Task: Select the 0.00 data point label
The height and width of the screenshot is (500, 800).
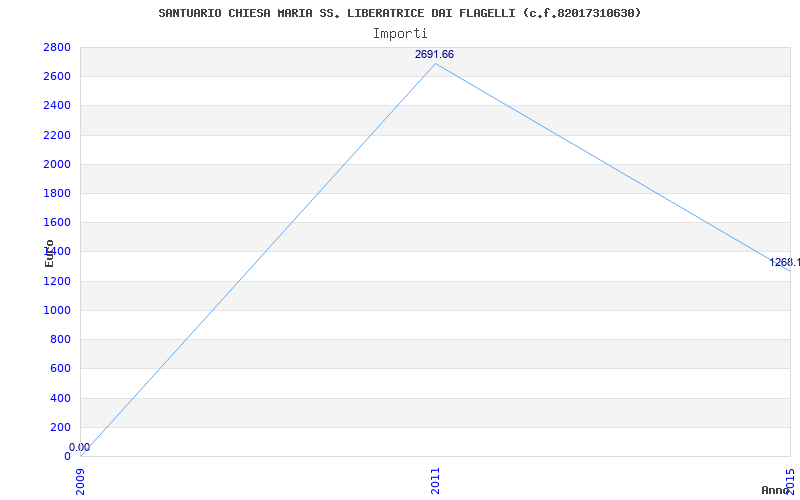Action: 80,447
